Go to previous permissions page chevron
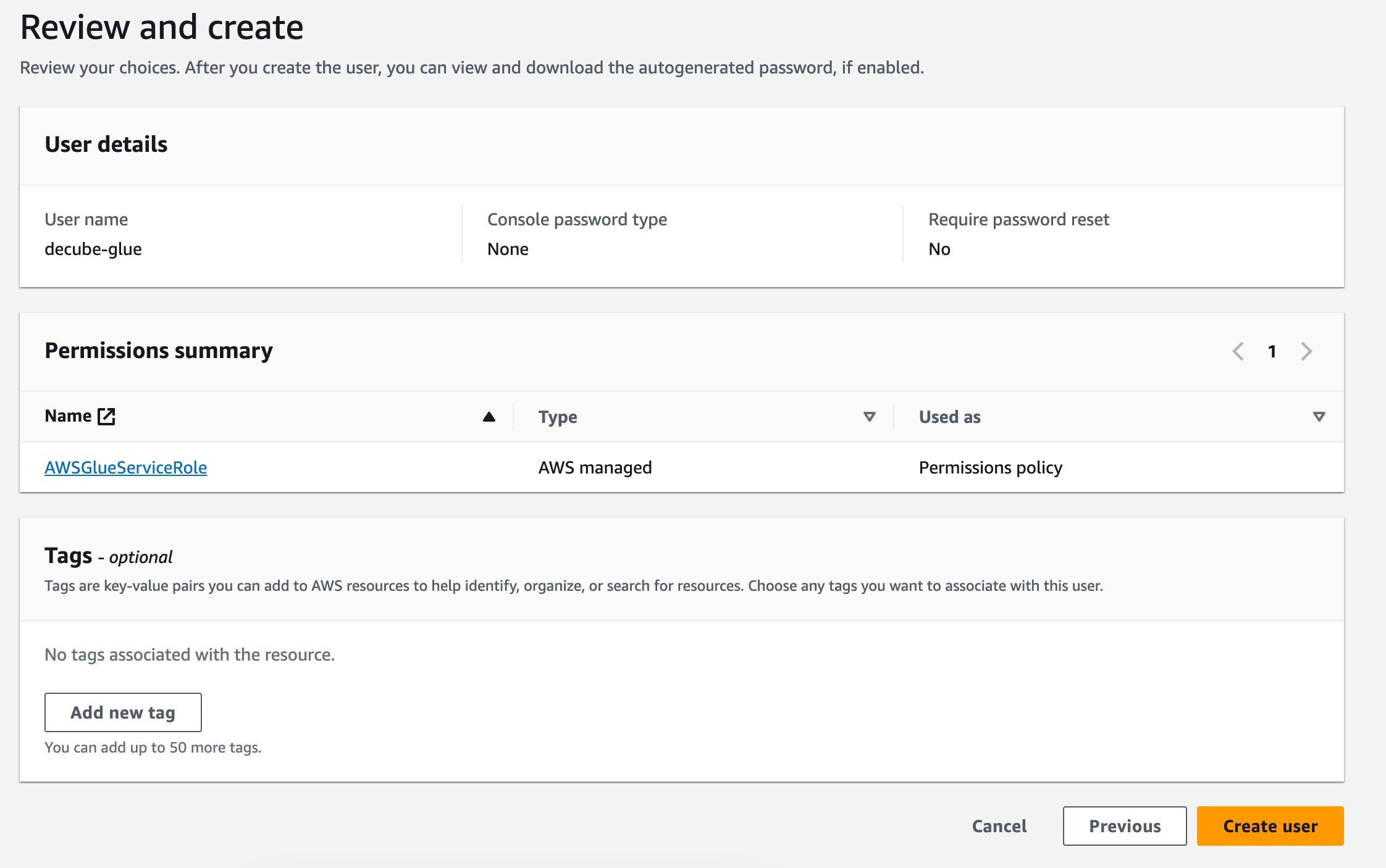Screen dimensions: 1386x868 coord(1238,351)
